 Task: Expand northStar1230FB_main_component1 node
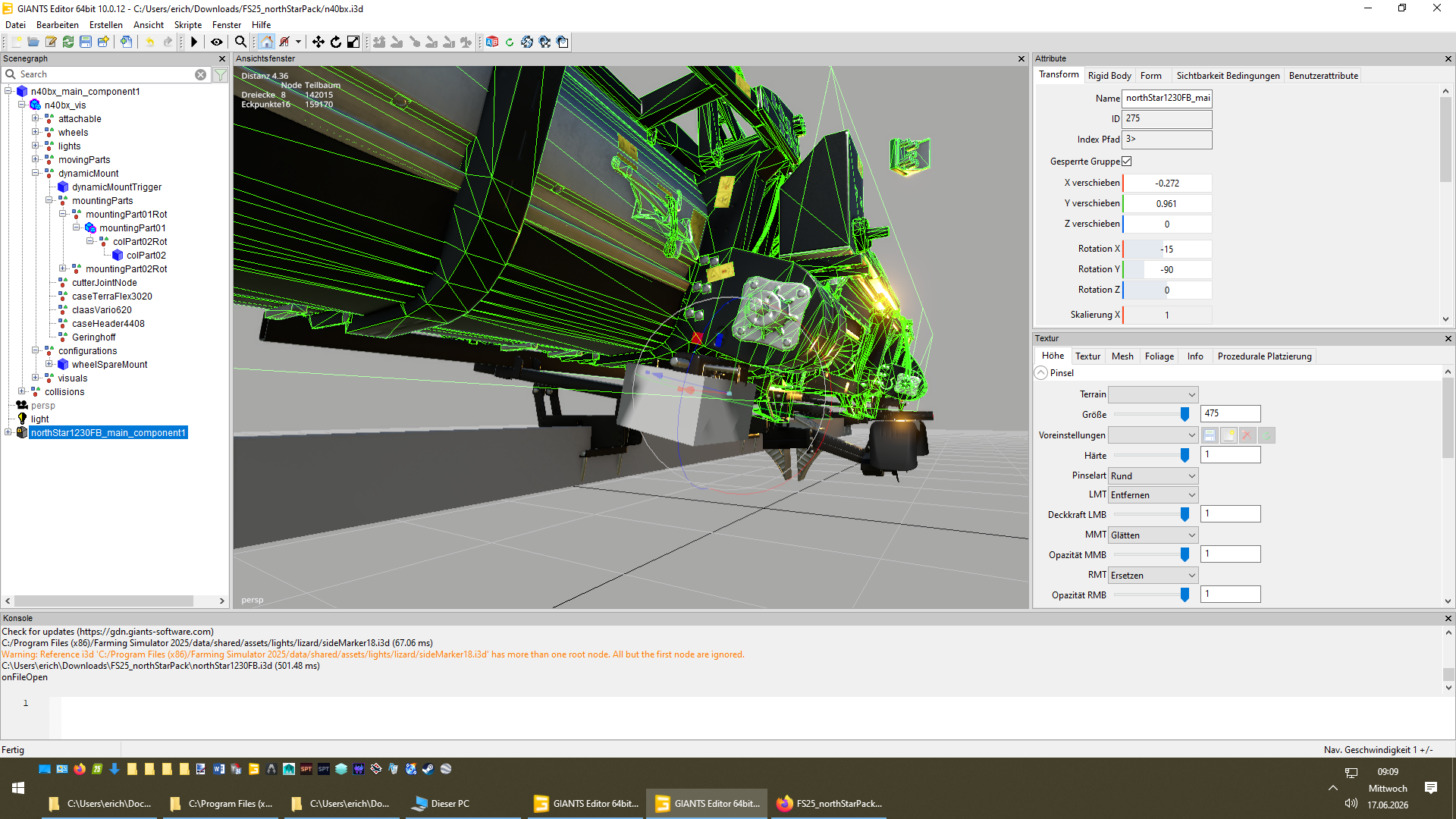click(8, 433)
